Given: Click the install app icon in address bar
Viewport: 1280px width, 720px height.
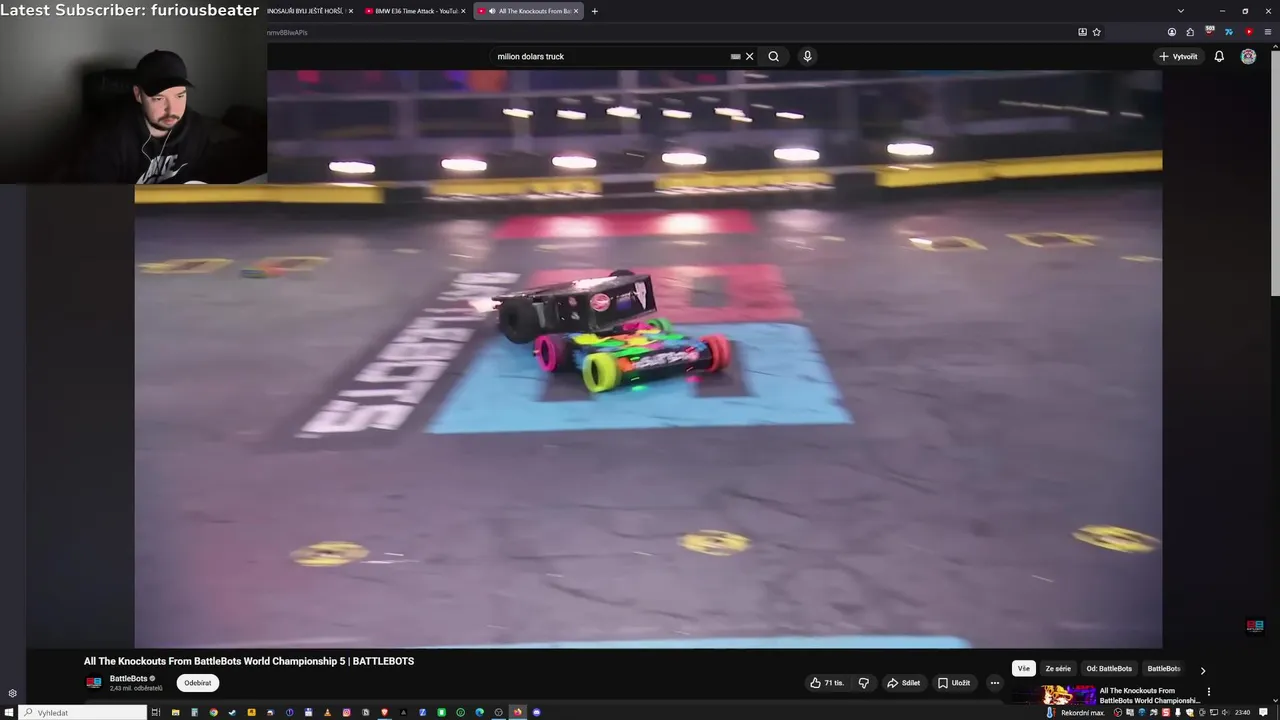Looking at the screenshot, I should click(x=1082, y=32).
